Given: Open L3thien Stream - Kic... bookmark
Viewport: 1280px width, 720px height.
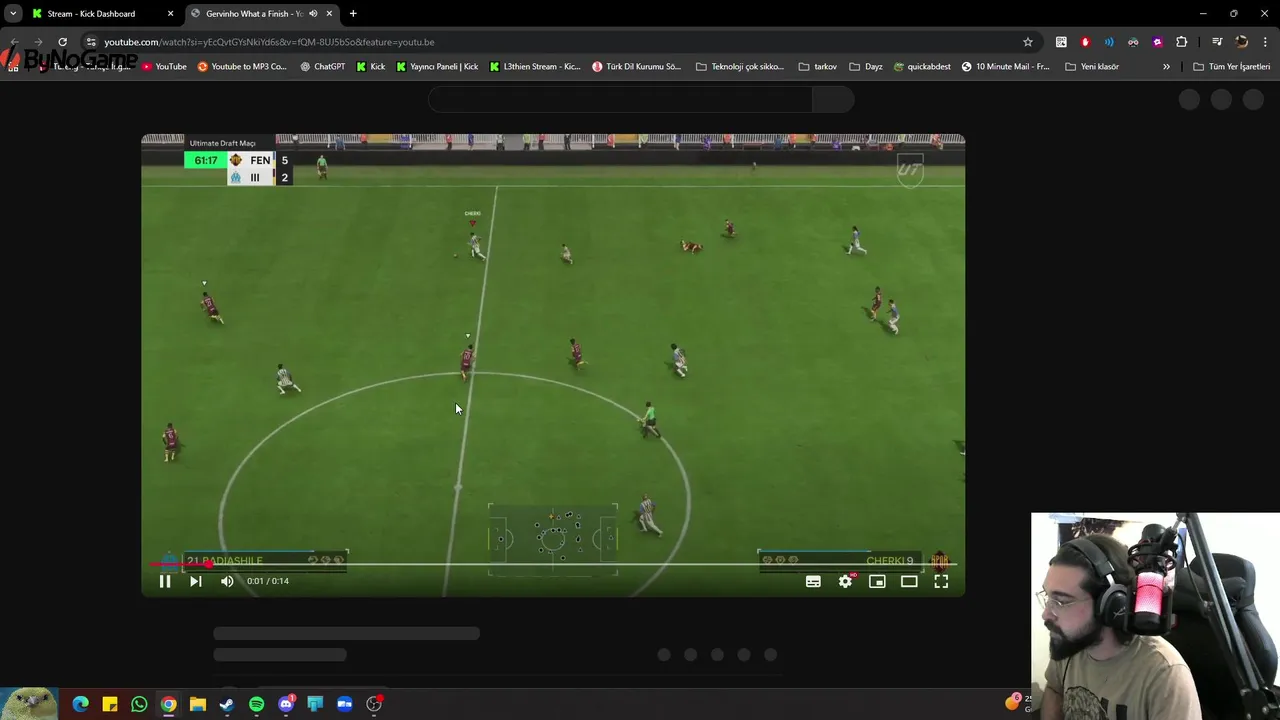Looking at the screenshot, I should click(x=535, y=67).
